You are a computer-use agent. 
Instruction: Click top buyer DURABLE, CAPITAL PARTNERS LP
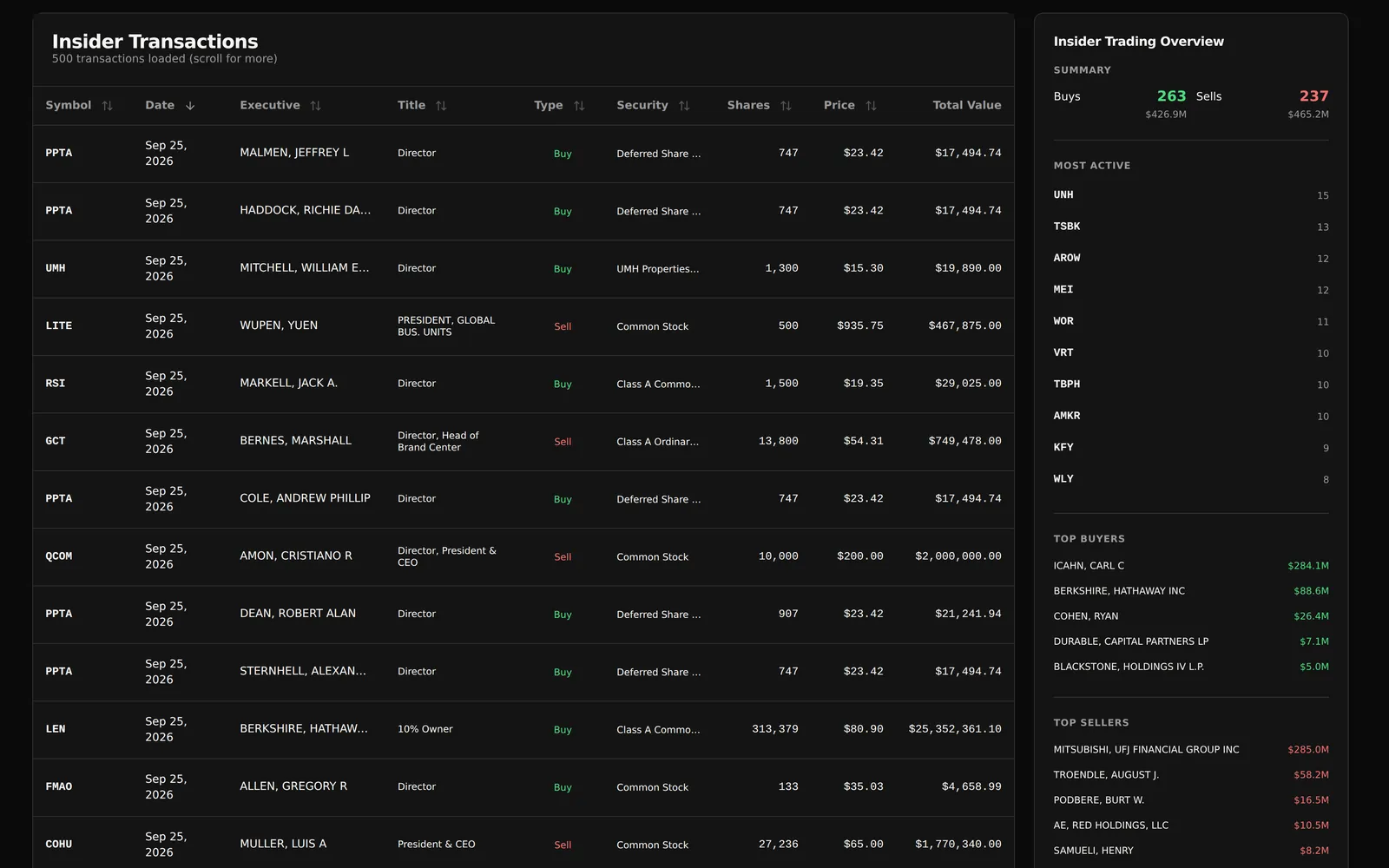coord(1131,641)
